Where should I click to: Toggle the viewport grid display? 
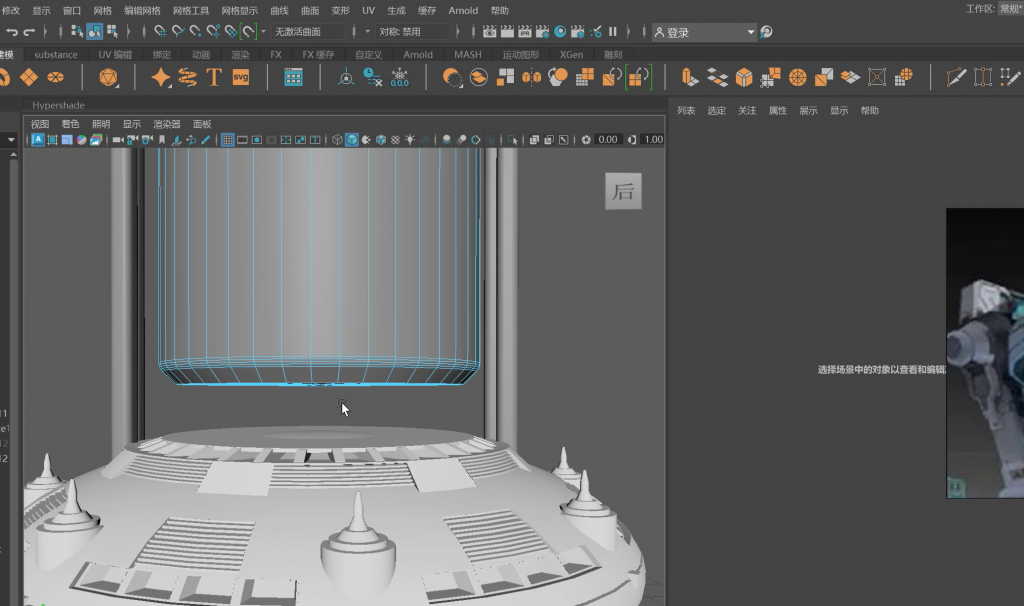pos(228,140)
